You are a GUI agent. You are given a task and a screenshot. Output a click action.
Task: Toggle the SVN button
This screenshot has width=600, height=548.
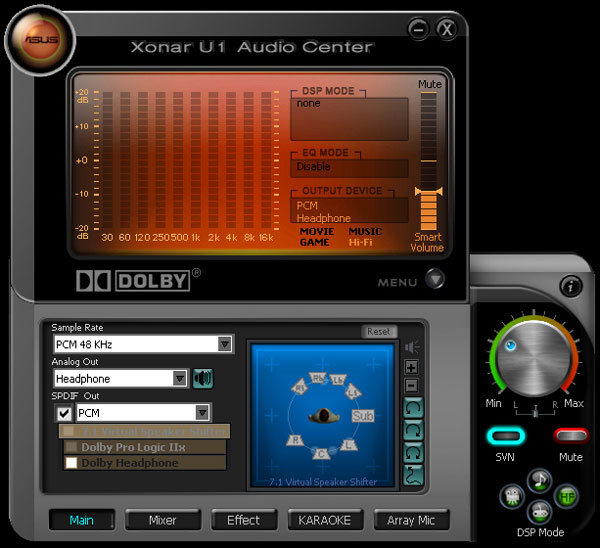click(506, 436)
